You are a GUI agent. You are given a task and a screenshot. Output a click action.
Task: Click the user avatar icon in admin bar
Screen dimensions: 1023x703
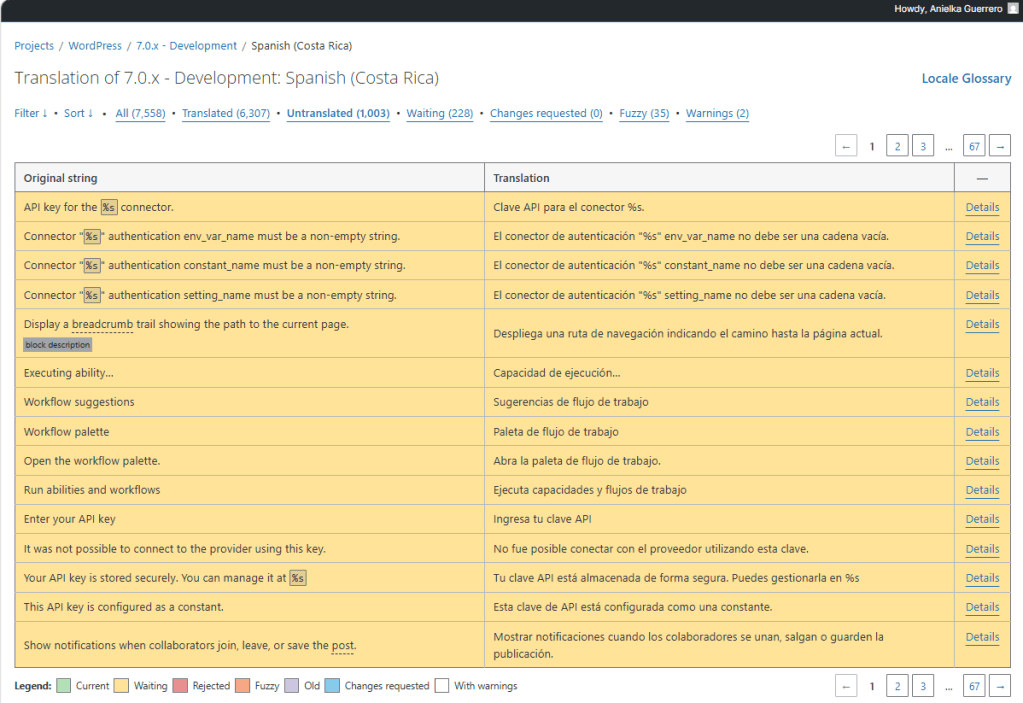click(1012, 9)
